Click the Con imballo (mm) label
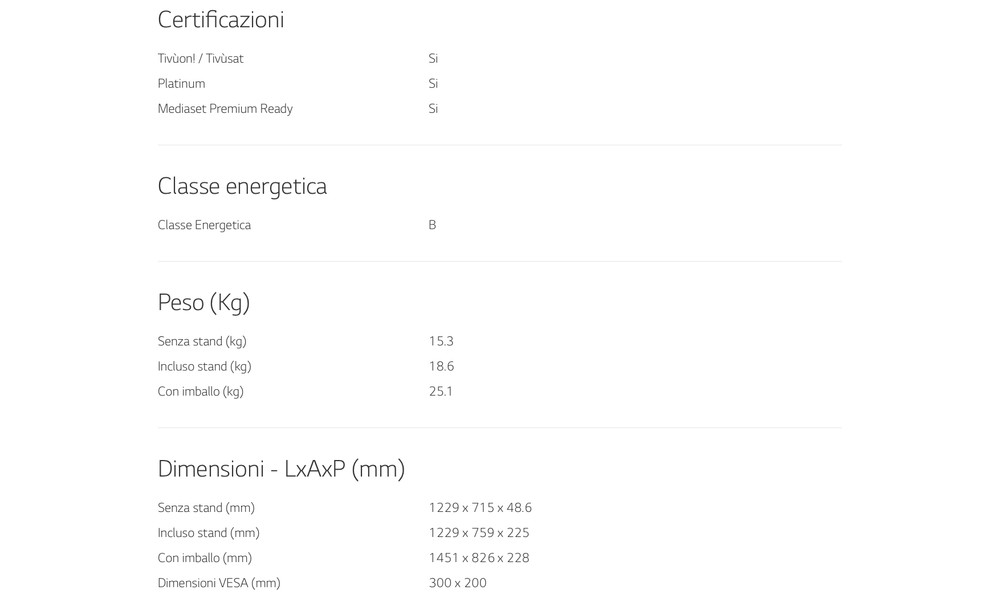1000x597 pixels. 204,558
